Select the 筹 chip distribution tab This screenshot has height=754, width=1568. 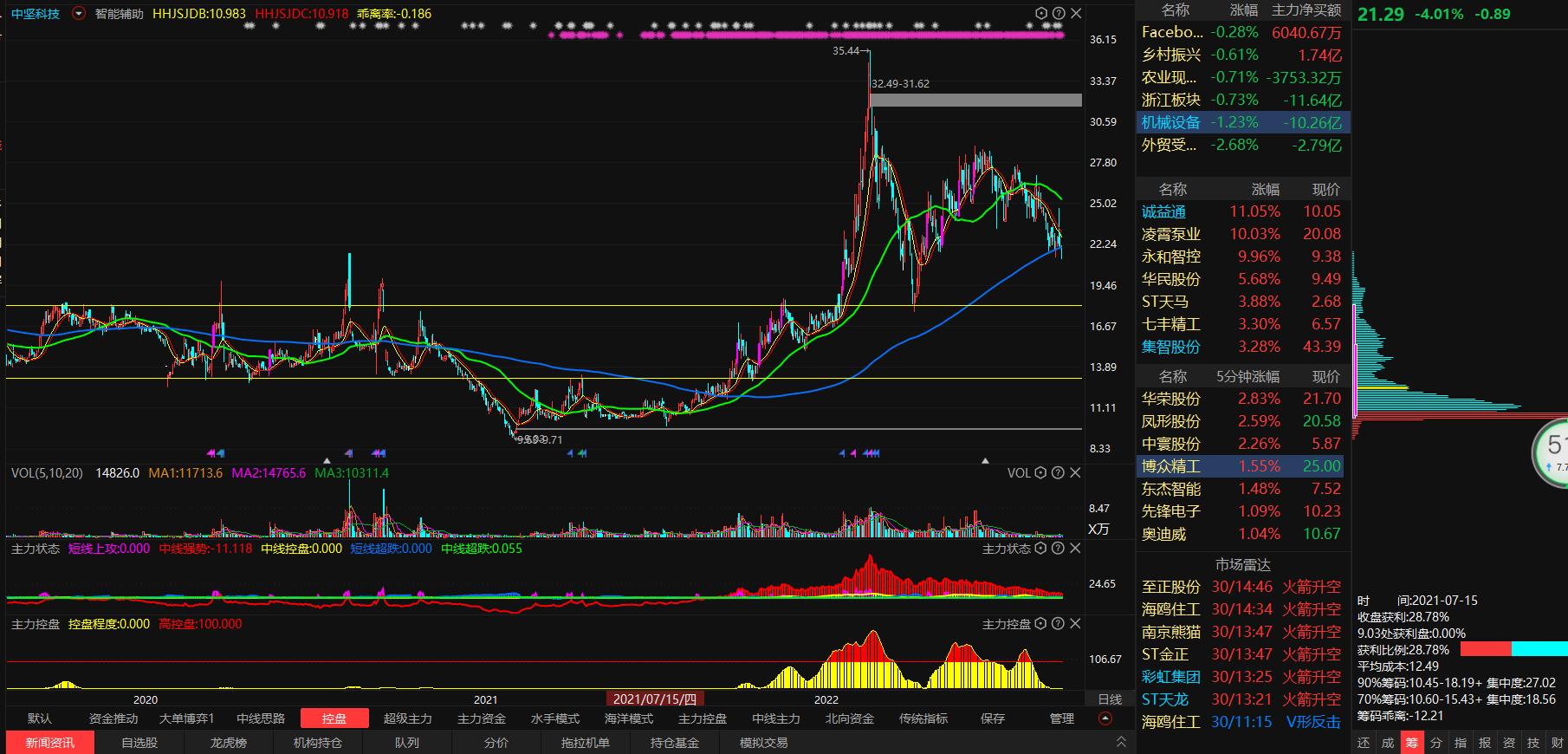pos(1412,743)
